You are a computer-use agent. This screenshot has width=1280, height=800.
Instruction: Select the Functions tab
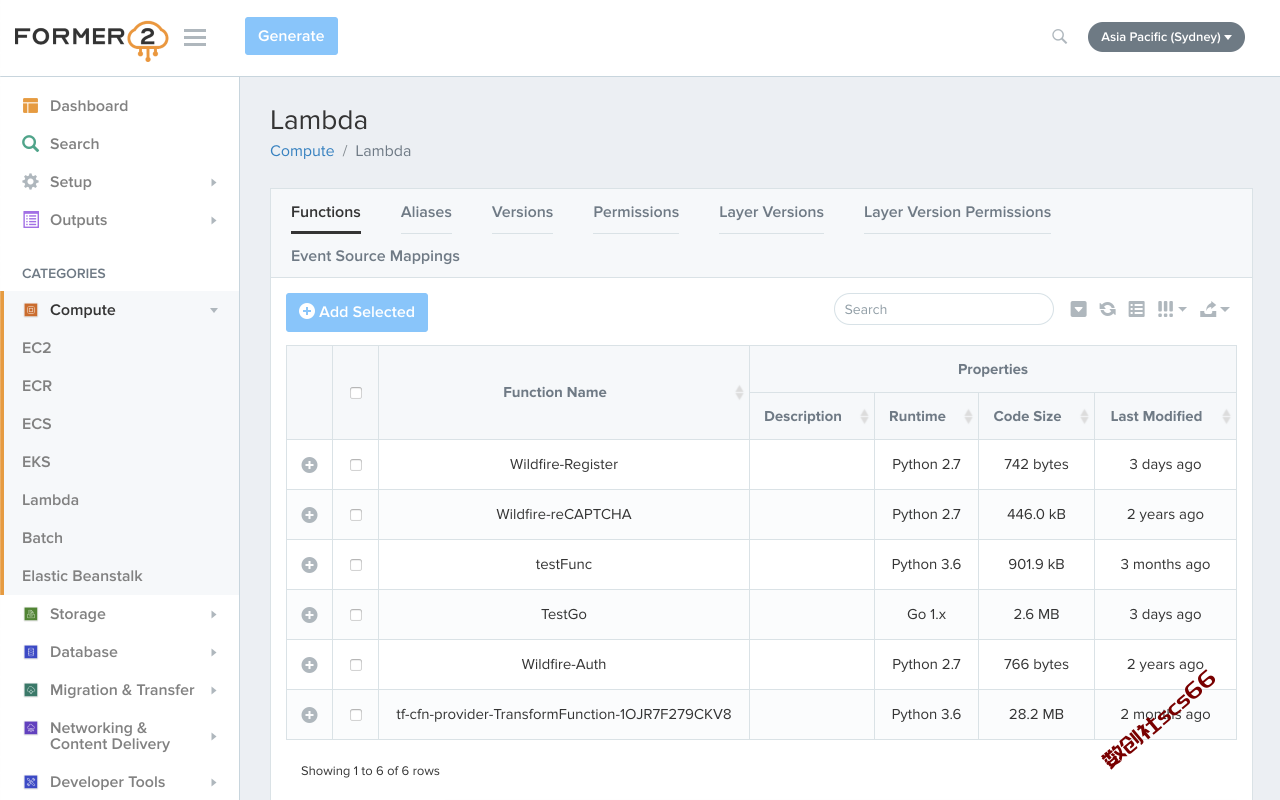[326, 212]
